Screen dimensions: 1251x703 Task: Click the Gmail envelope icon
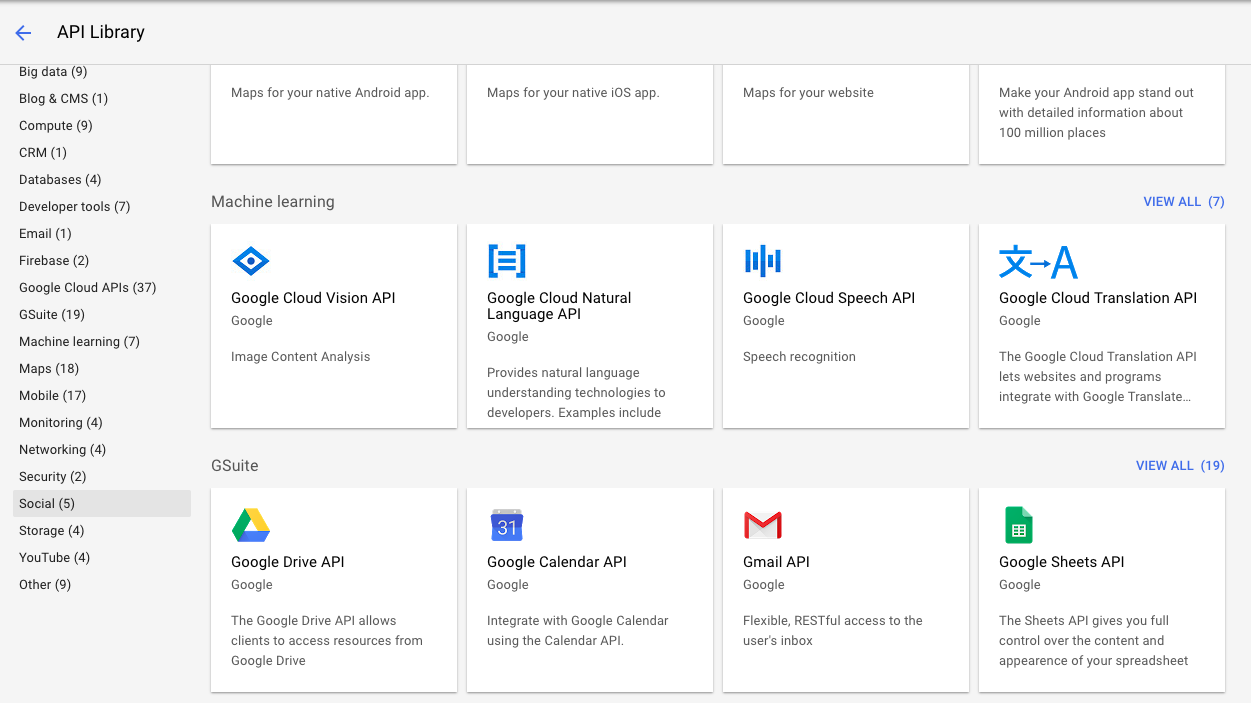coord(763,526)
